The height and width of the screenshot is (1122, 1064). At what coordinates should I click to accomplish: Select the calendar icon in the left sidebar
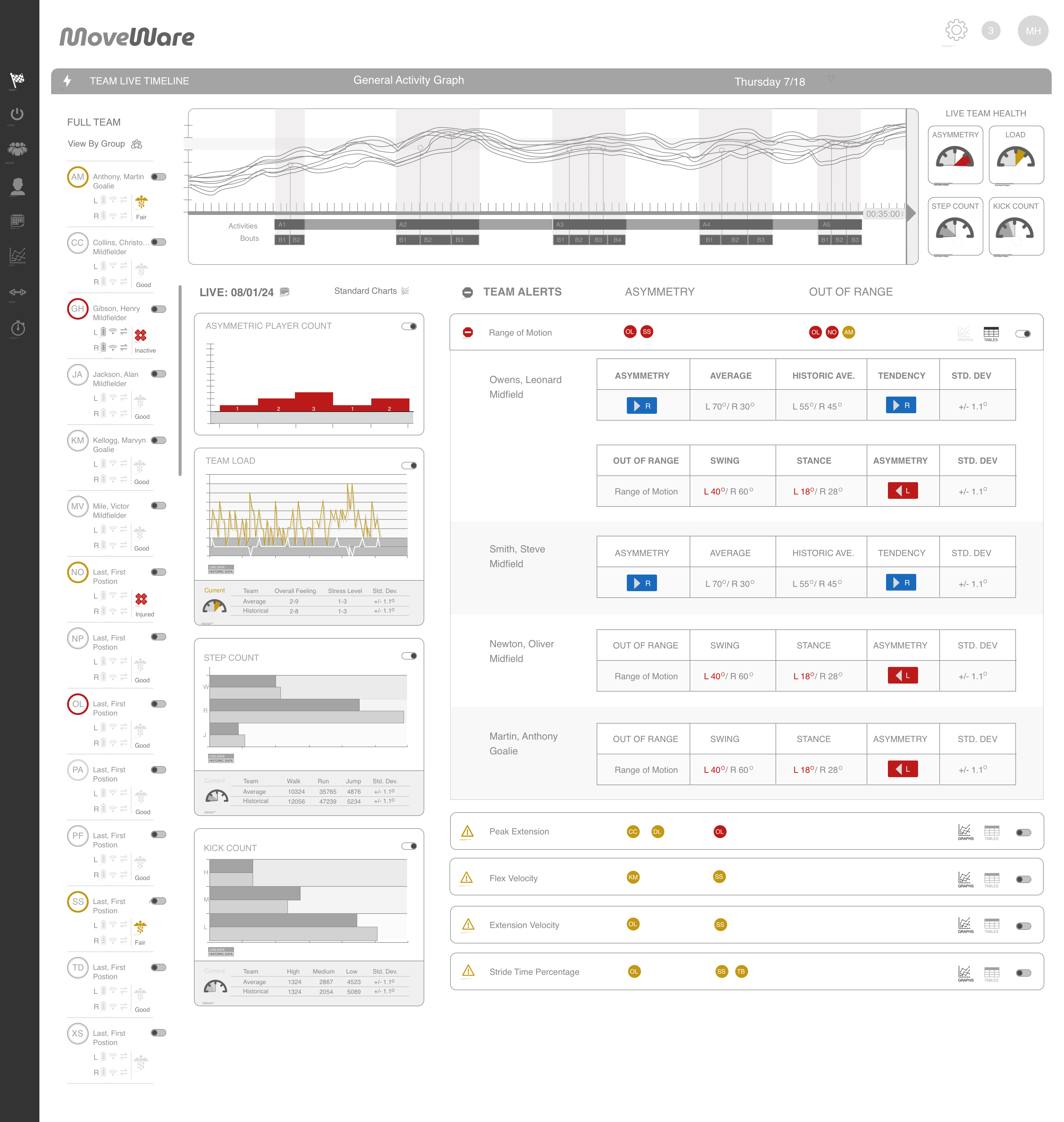point(18,221)
